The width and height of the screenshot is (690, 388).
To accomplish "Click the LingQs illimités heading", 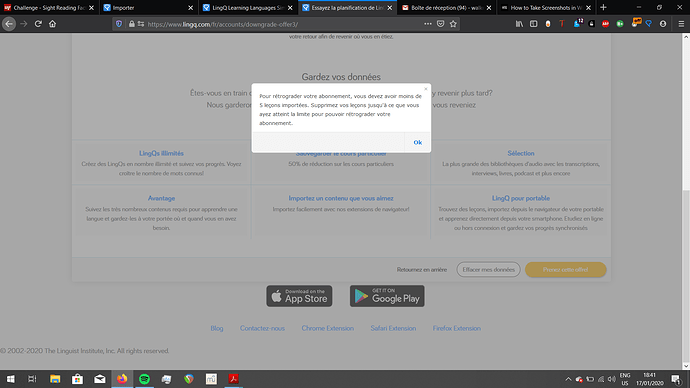I will (161, 153).
